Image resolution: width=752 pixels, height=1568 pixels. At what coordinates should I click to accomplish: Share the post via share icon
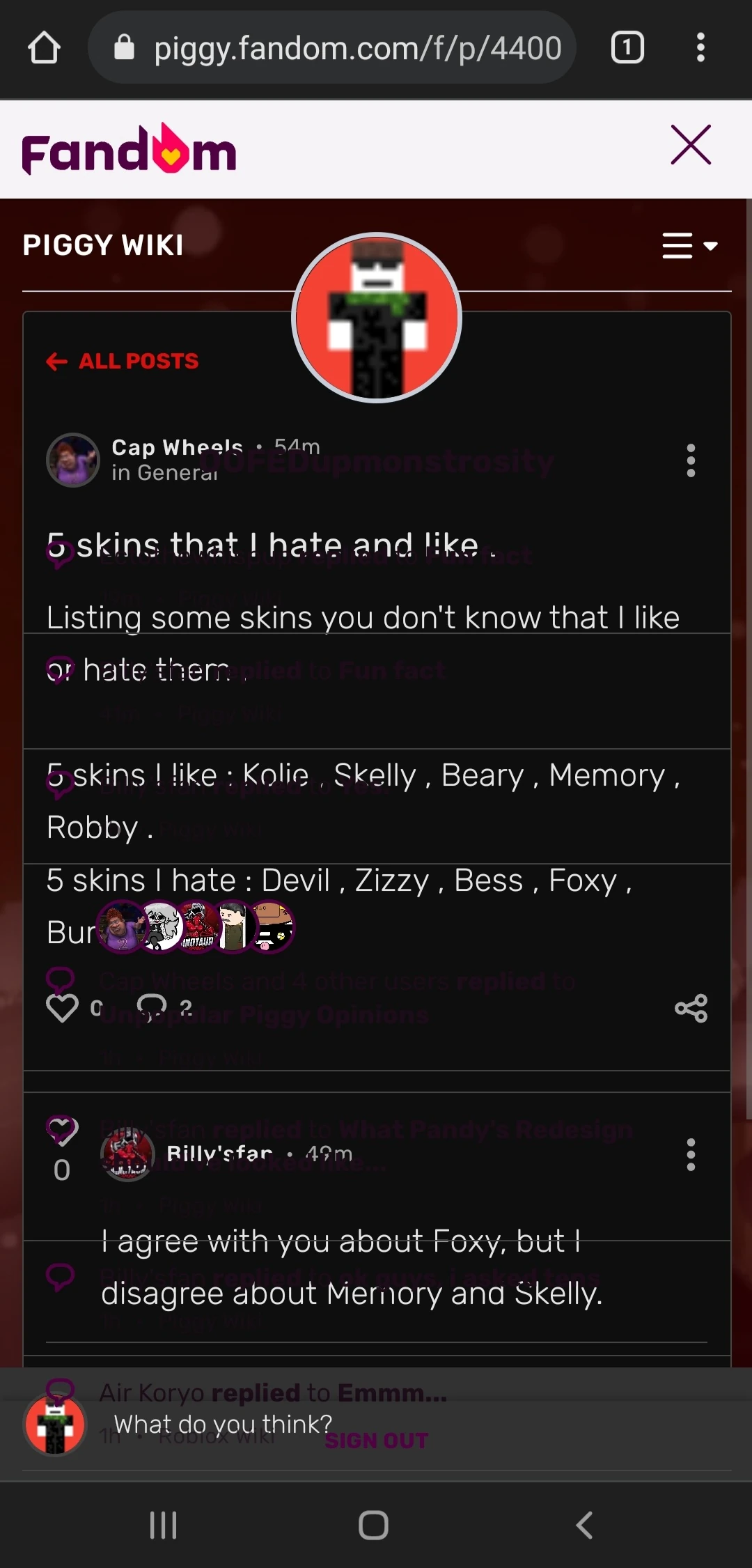coord(691,1008)
